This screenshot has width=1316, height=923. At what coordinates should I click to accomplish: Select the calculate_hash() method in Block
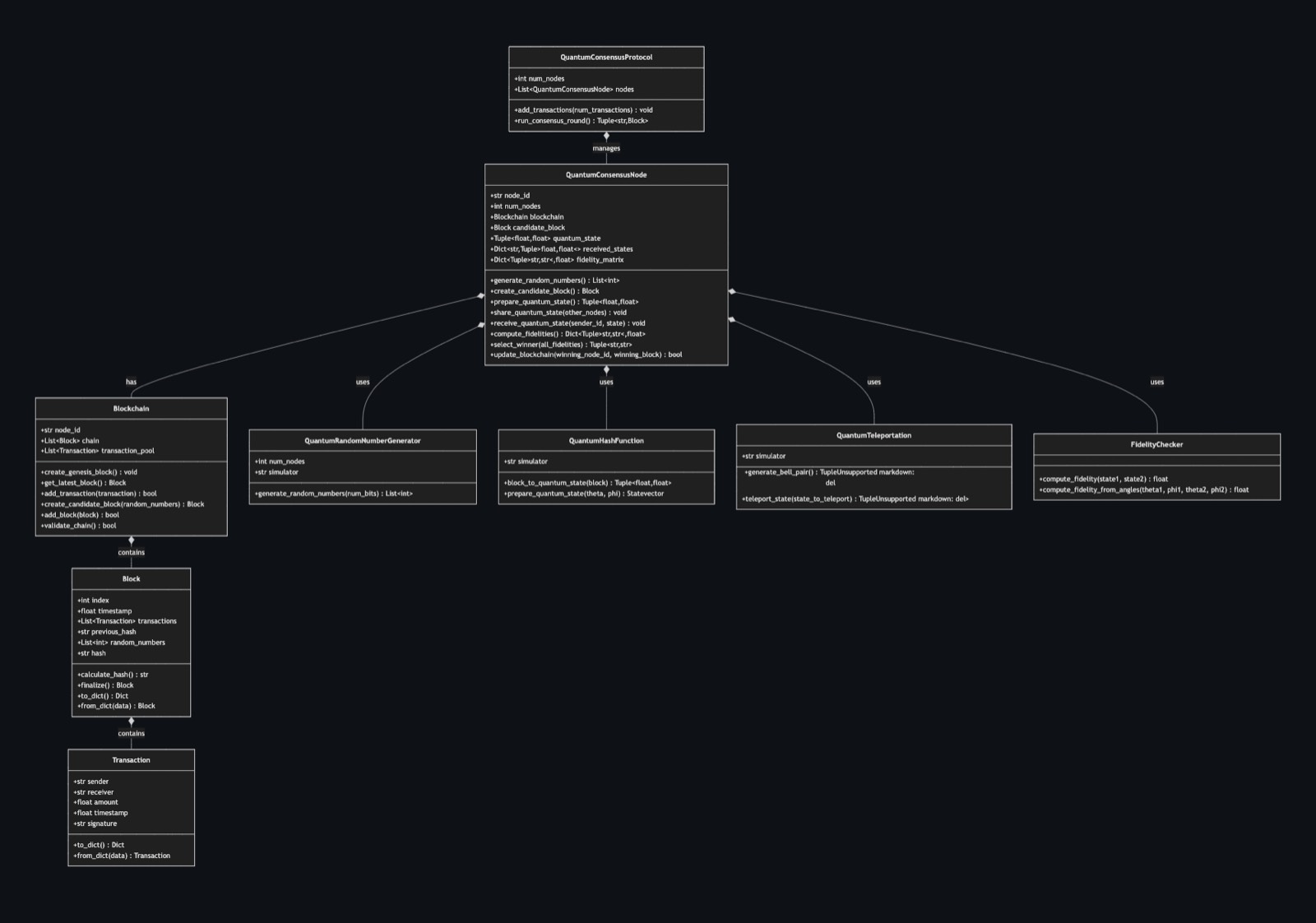(113, 675)
